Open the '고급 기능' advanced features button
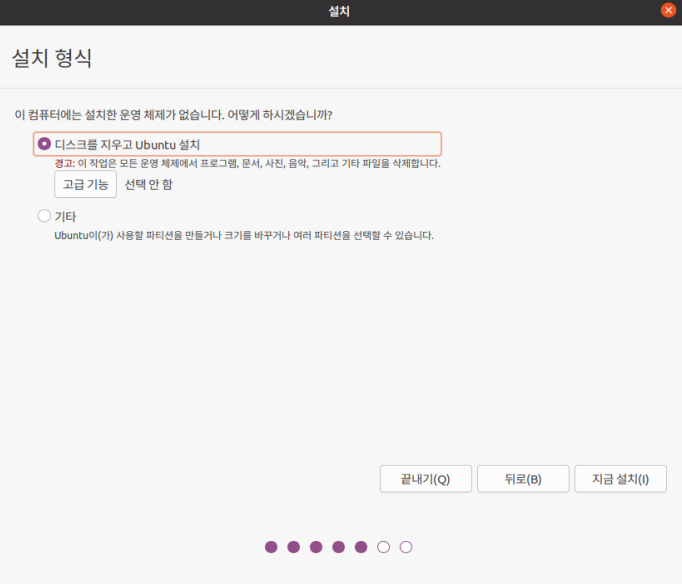Image resolution: width=682 pixels, height=584 pixels. tap(85, 184)
